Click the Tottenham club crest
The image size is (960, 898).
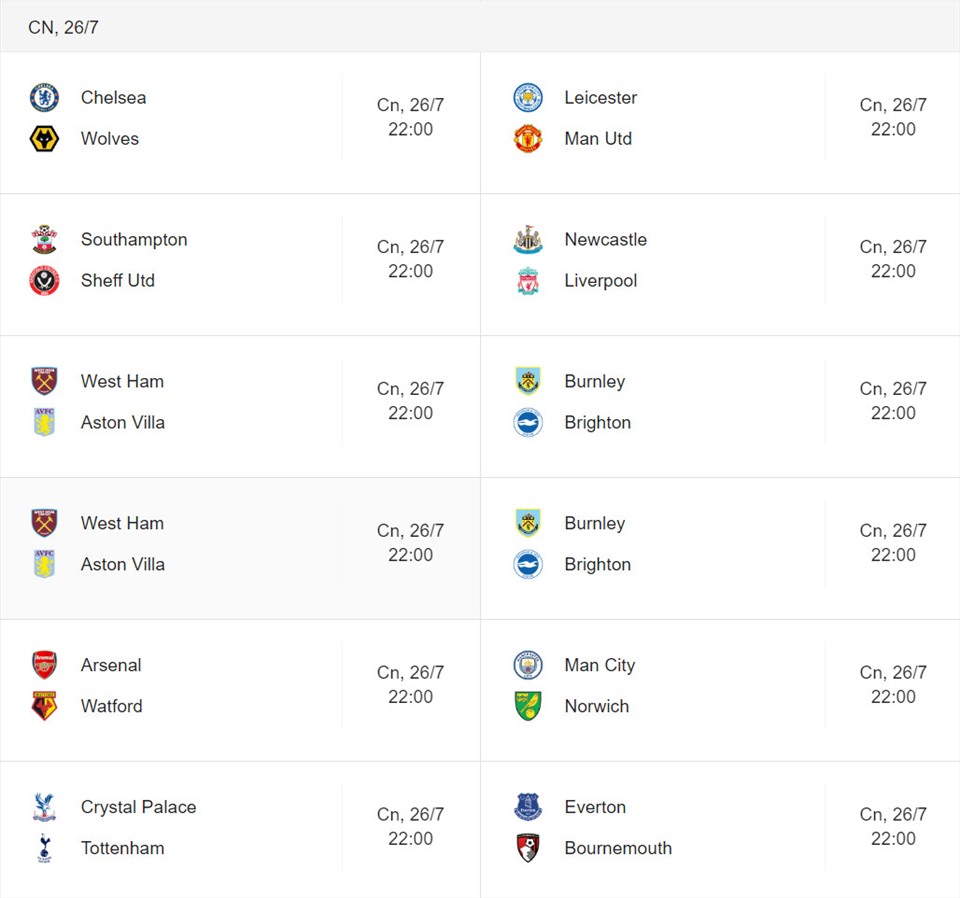click(44, 848)
